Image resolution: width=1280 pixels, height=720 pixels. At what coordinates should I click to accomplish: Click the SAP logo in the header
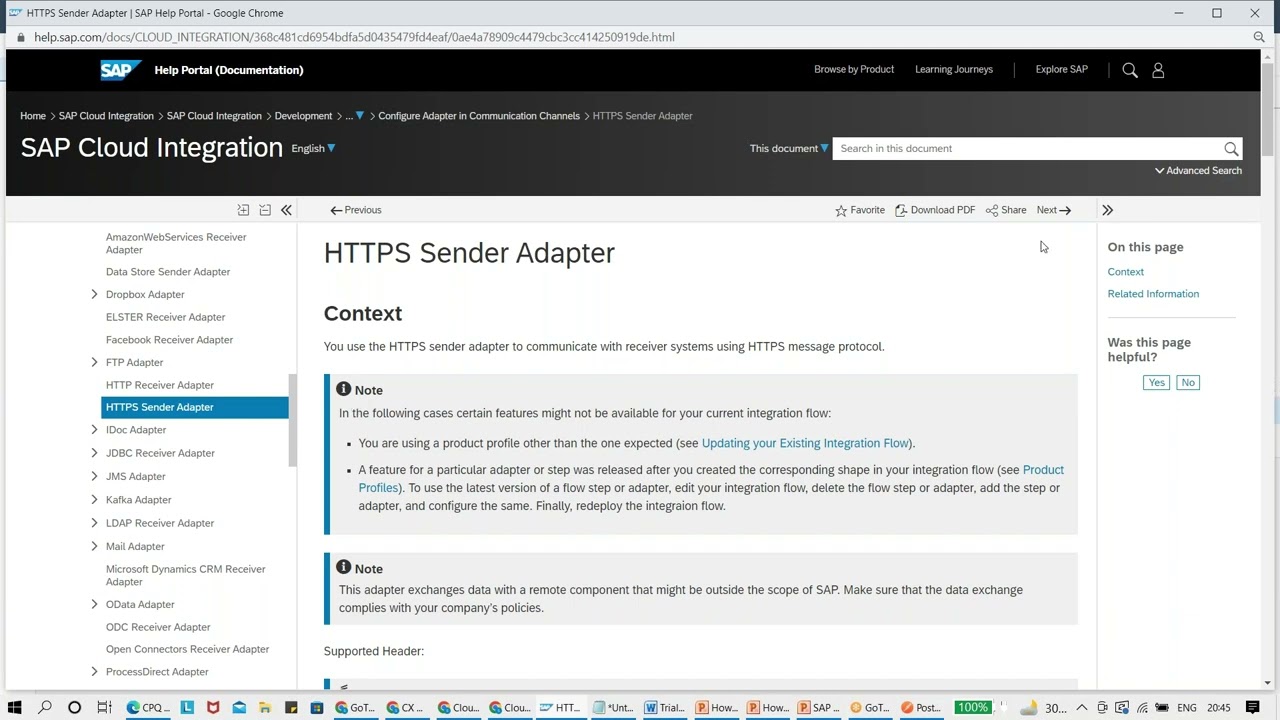(x=121, y=70)
